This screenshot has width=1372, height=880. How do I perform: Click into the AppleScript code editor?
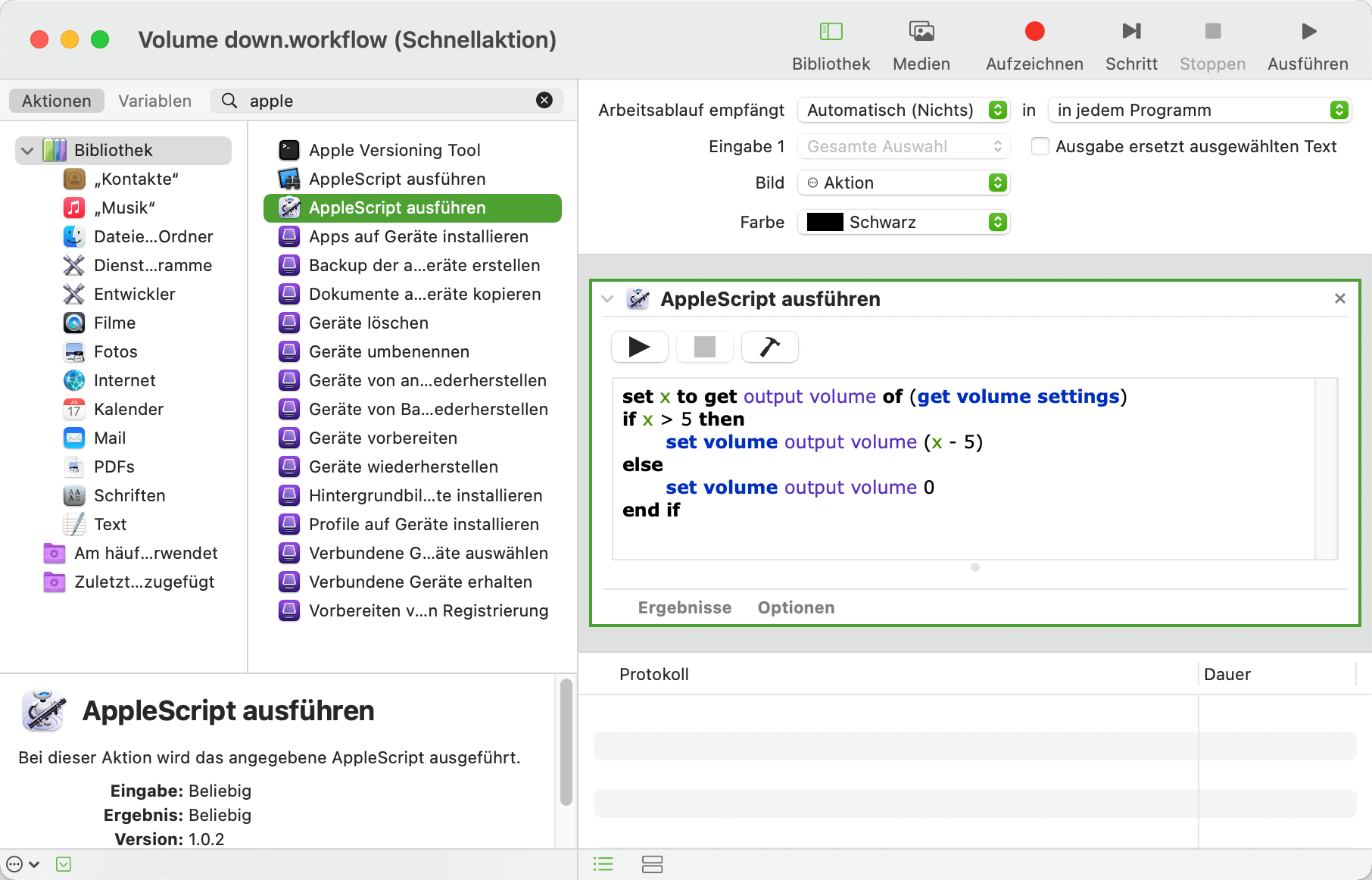coord(963,469)
